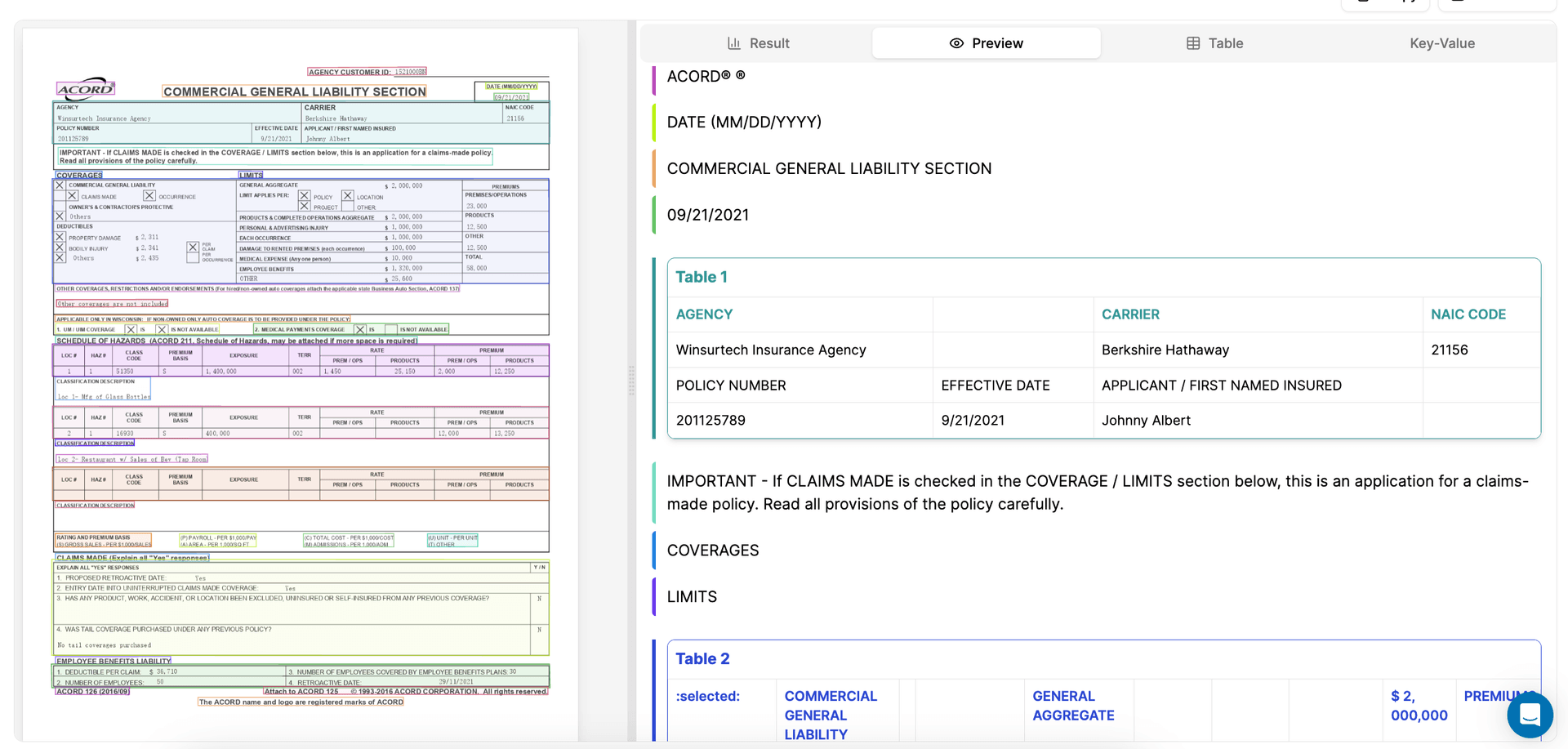Select 'Other coverages are not included' on form
Screen dimensions: 1568x749
pos(113,304)
